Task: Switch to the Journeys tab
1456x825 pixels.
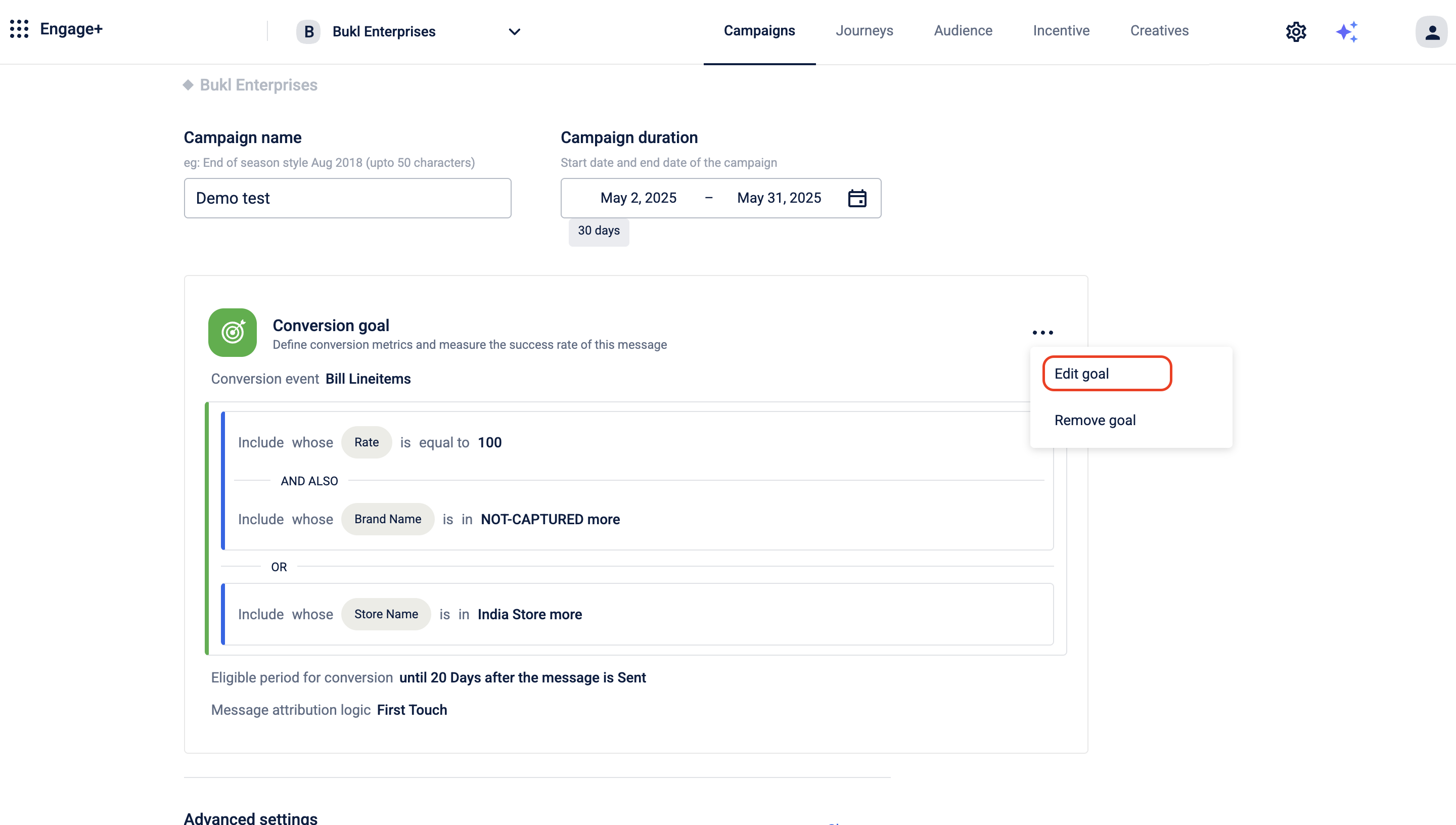Action: click(x=864, y=31)
